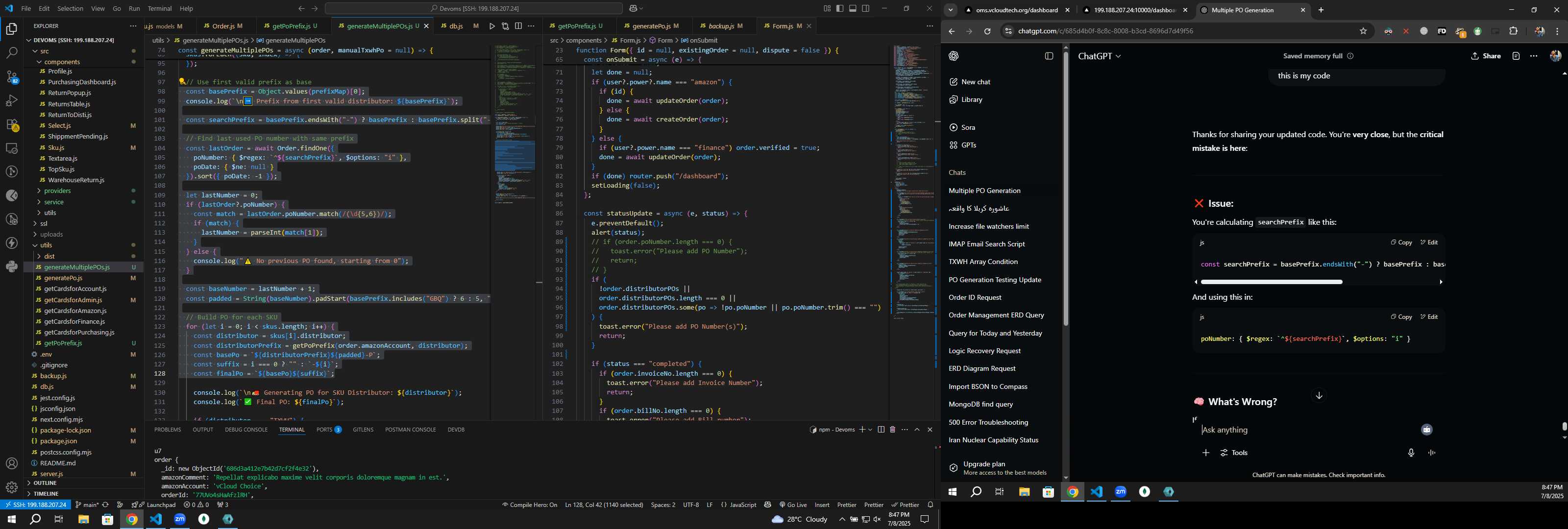Switch to the PORTS panel tab
1568x529 pixels.
coord(329,430)
